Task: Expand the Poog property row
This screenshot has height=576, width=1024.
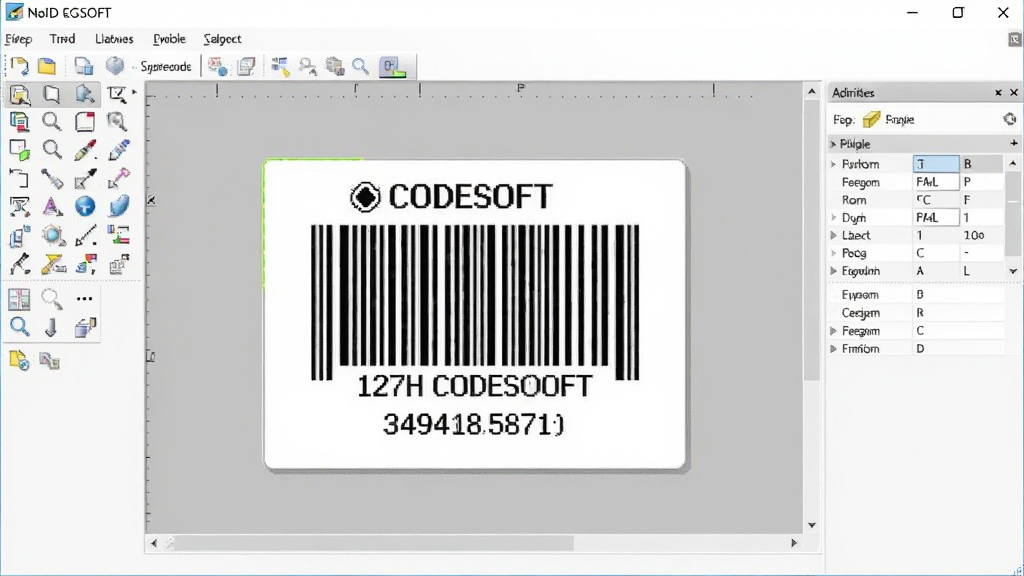Action: point(833,253)
